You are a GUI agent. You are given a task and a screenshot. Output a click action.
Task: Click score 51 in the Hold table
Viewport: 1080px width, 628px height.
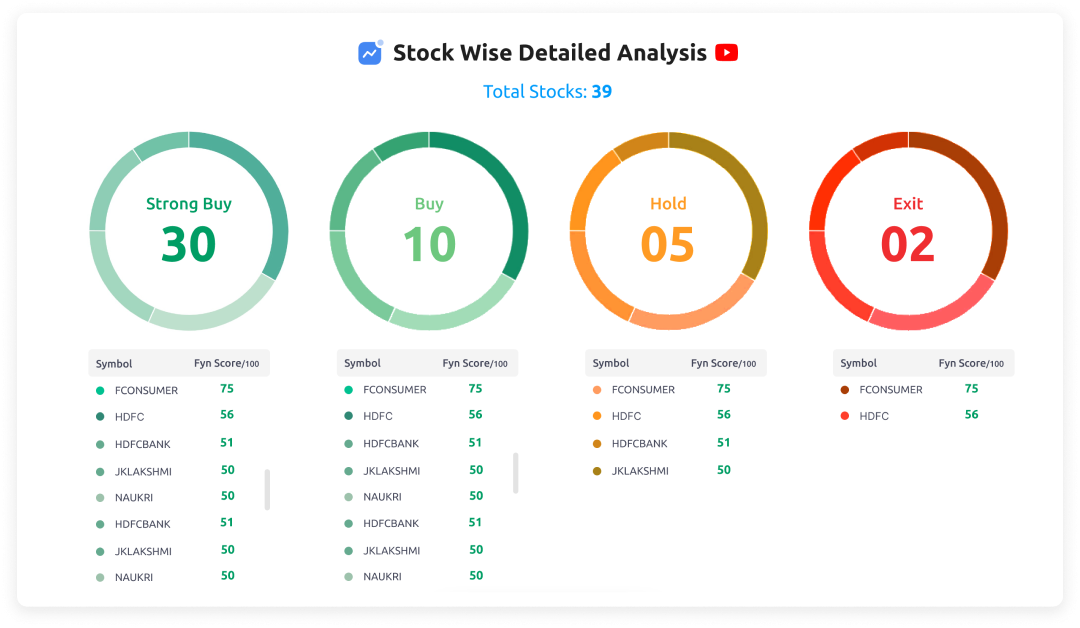(723, 442)
